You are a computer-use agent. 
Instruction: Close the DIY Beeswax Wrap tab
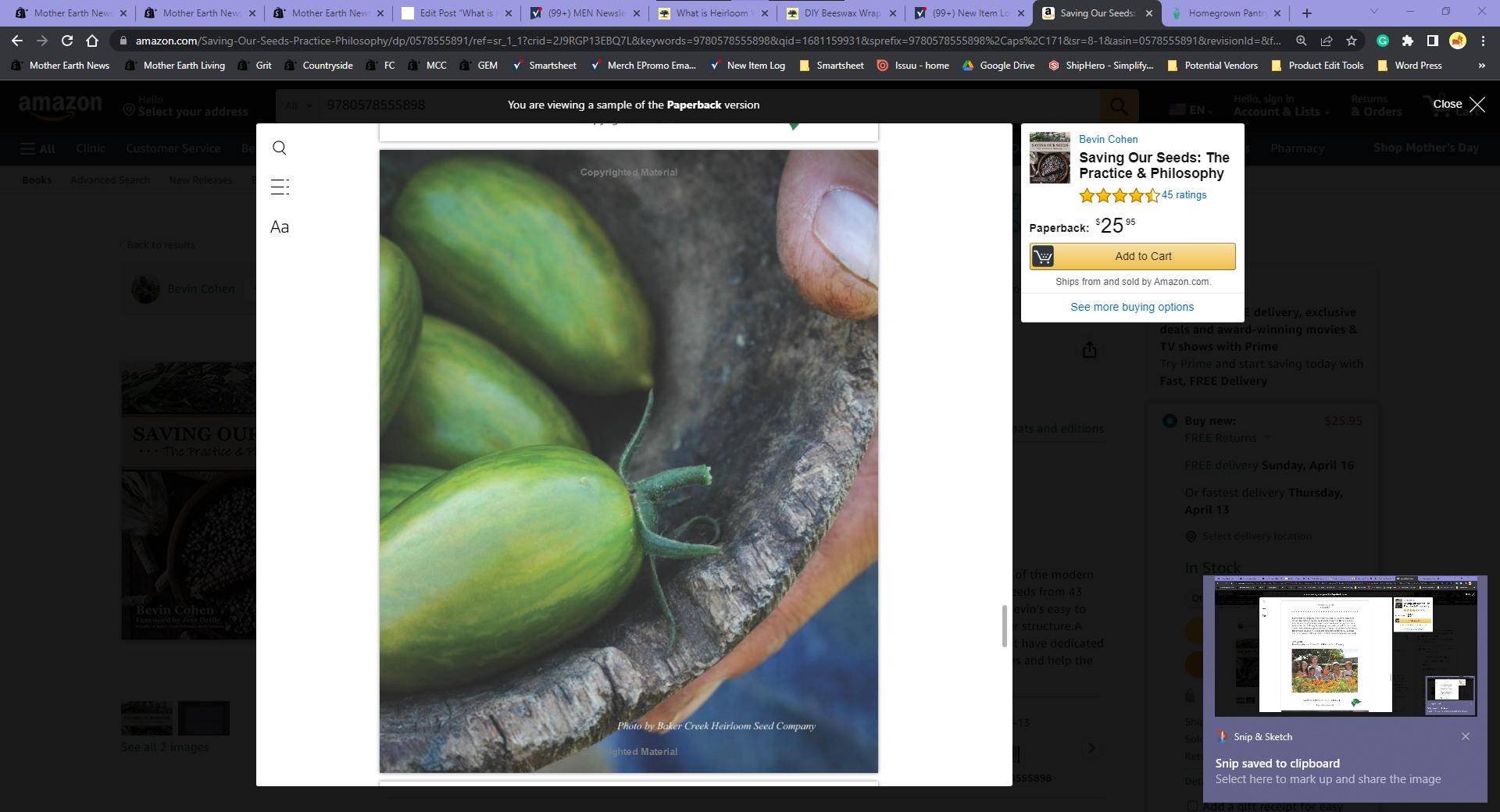tap(893, 13)
